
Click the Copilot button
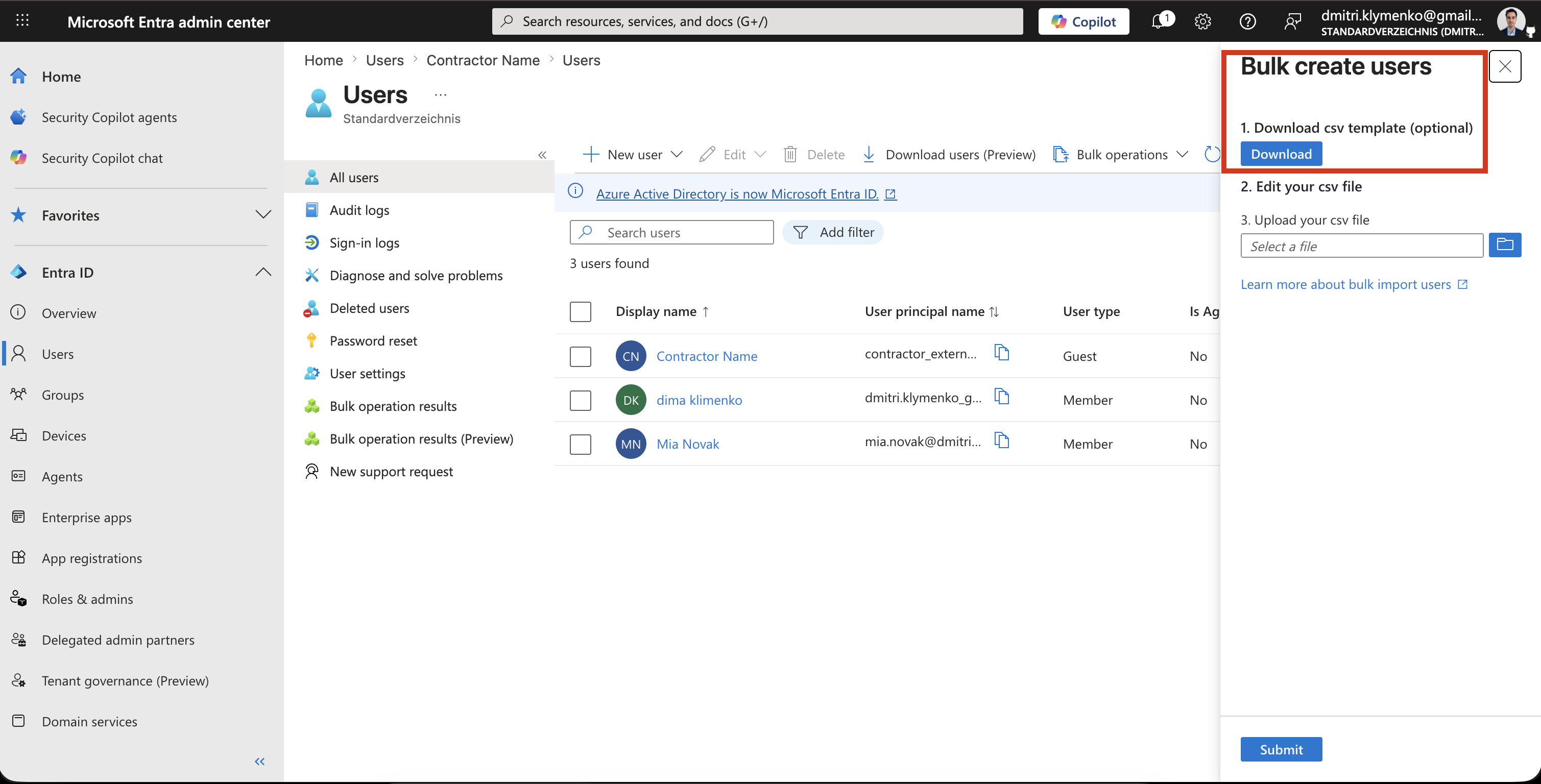(1083, 21)
